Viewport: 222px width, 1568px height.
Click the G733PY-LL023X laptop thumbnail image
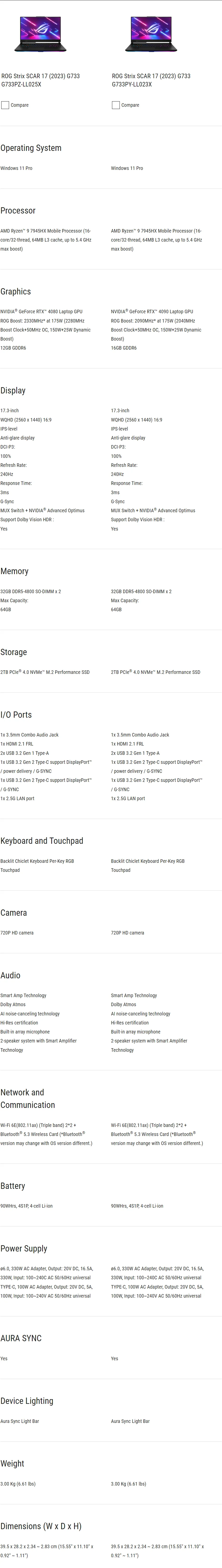[152, 34]
